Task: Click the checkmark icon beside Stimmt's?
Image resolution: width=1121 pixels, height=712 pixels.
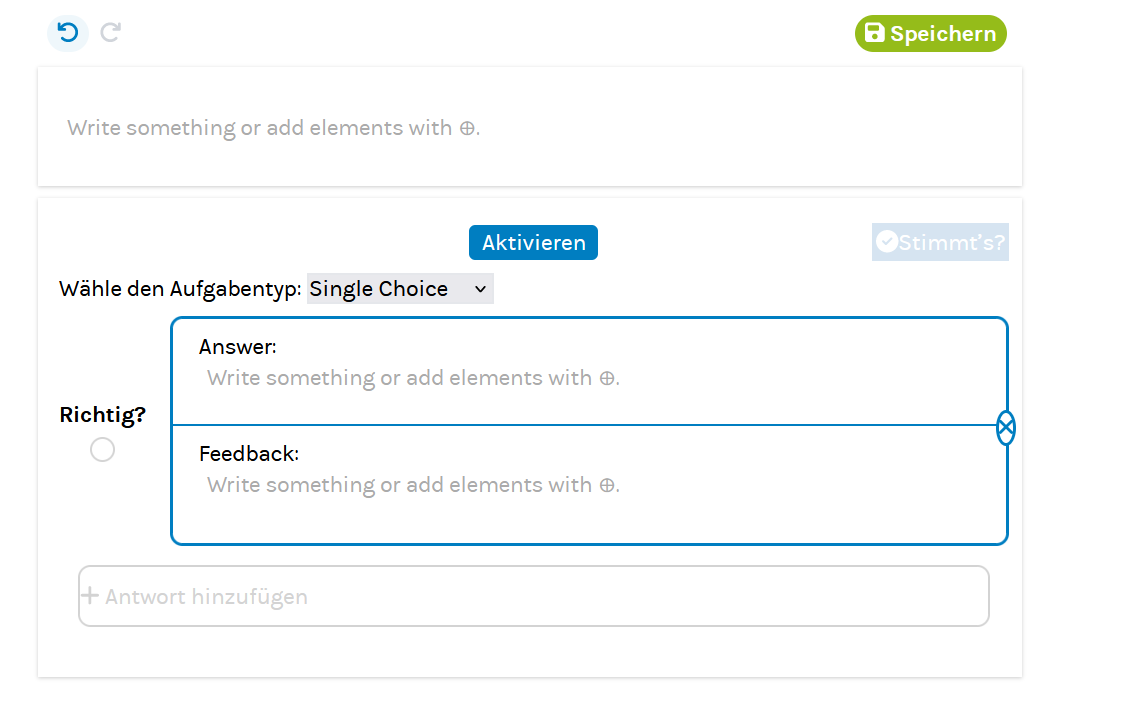Action: pyautogui.click(x=886, y=241)
